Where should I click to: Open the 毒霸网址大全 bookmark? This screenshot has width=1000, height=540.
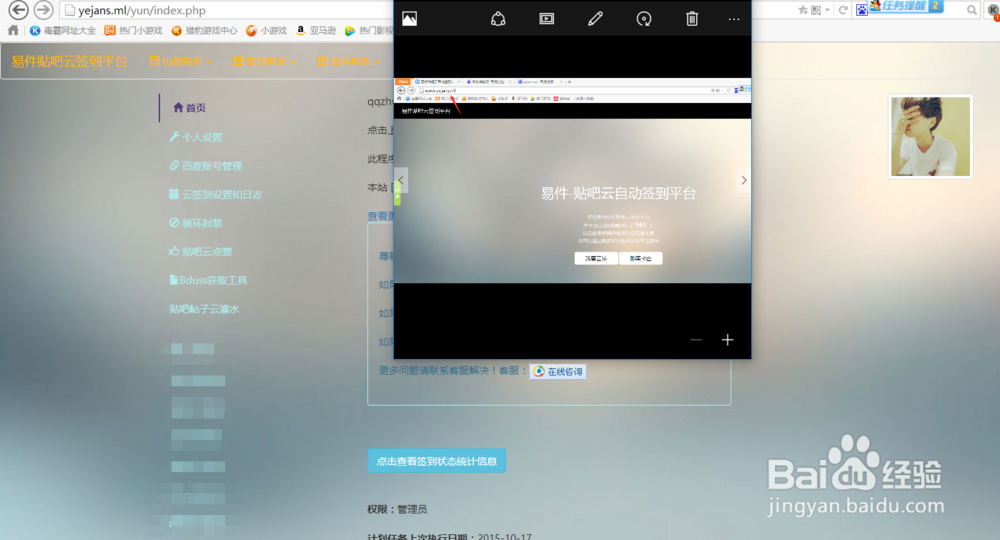(63, 31)
